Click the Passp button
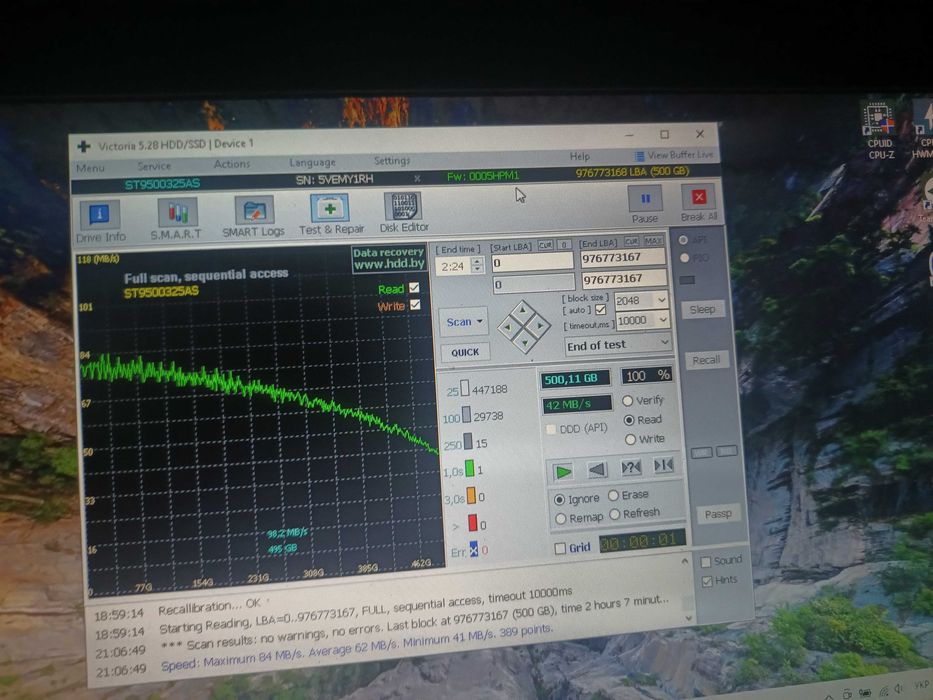Viewport: 933px width, 700px height. (x=718, y=514)
